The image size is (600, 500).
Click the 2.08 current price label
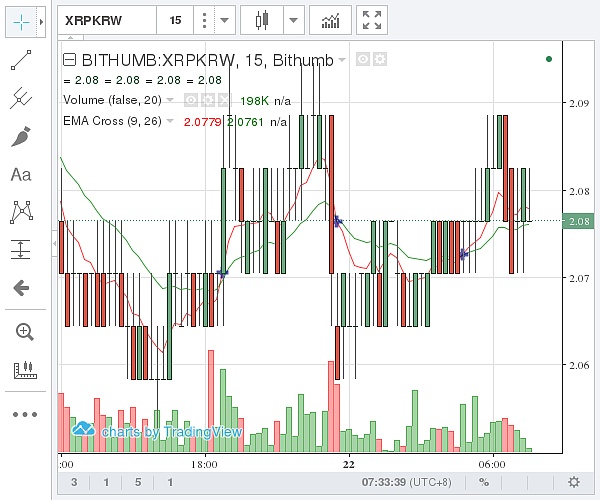578,221
